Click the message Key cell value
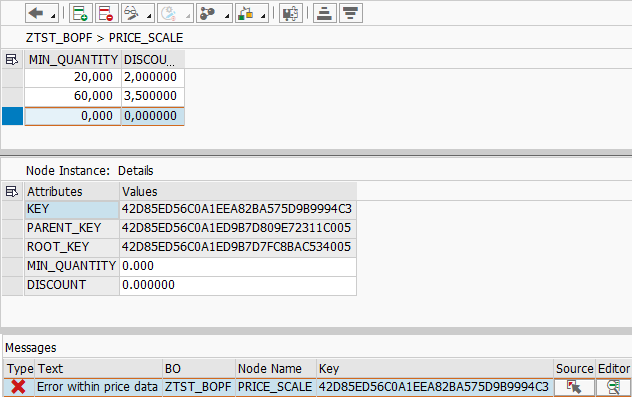 tap(434, 387)
